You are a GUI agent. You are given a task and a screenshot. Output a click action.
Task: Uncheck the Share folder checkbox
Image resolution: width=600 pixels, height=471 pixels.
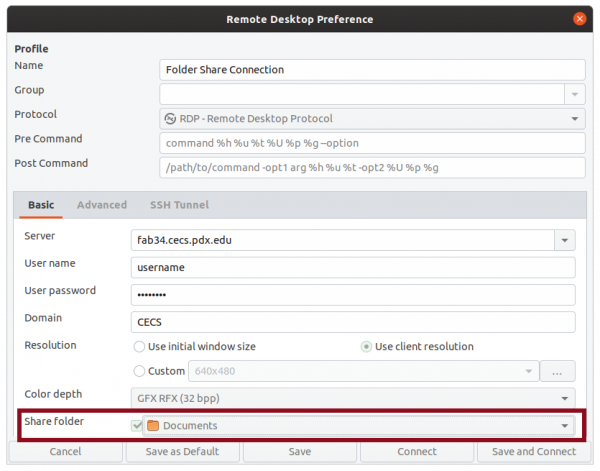137,425
